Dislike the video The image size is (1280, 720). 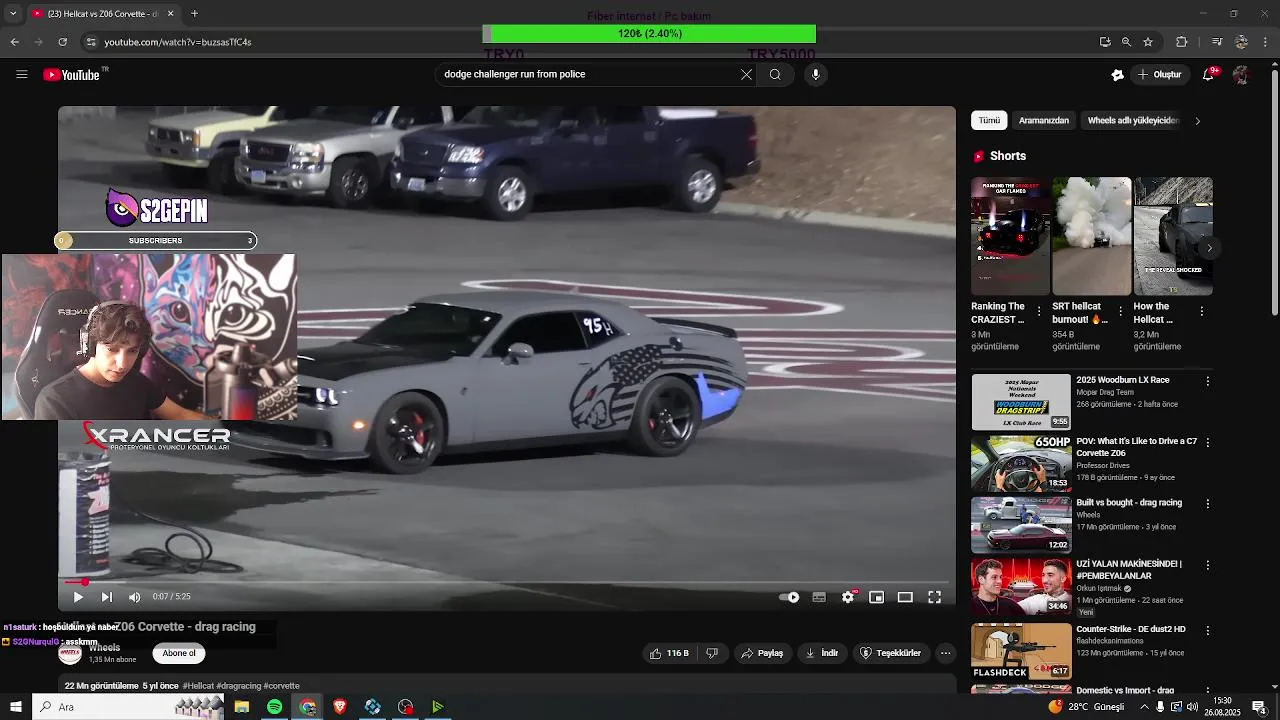(712, 653)
